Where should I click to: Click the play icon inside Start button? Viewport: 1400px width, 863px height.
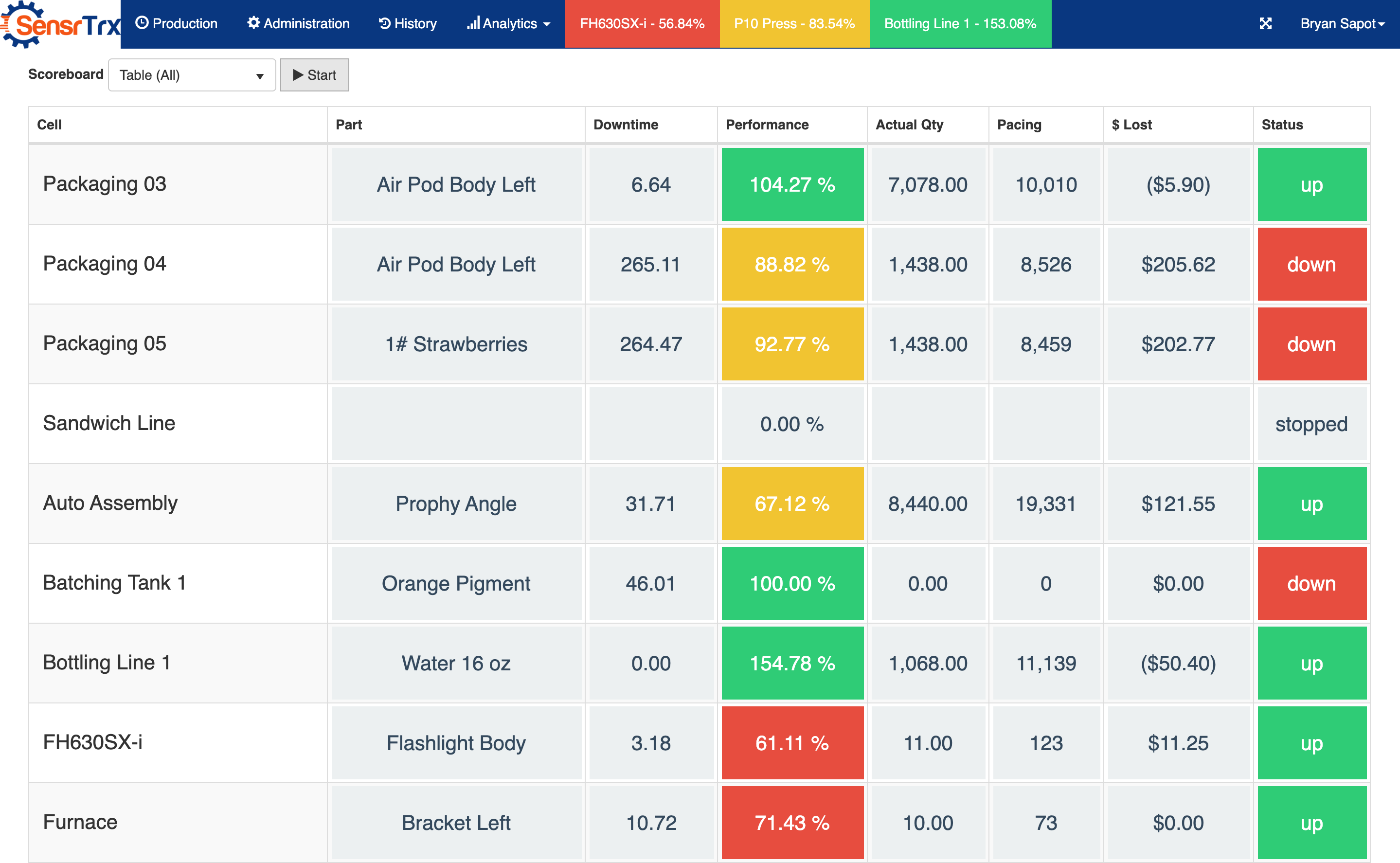coord(299,75)
